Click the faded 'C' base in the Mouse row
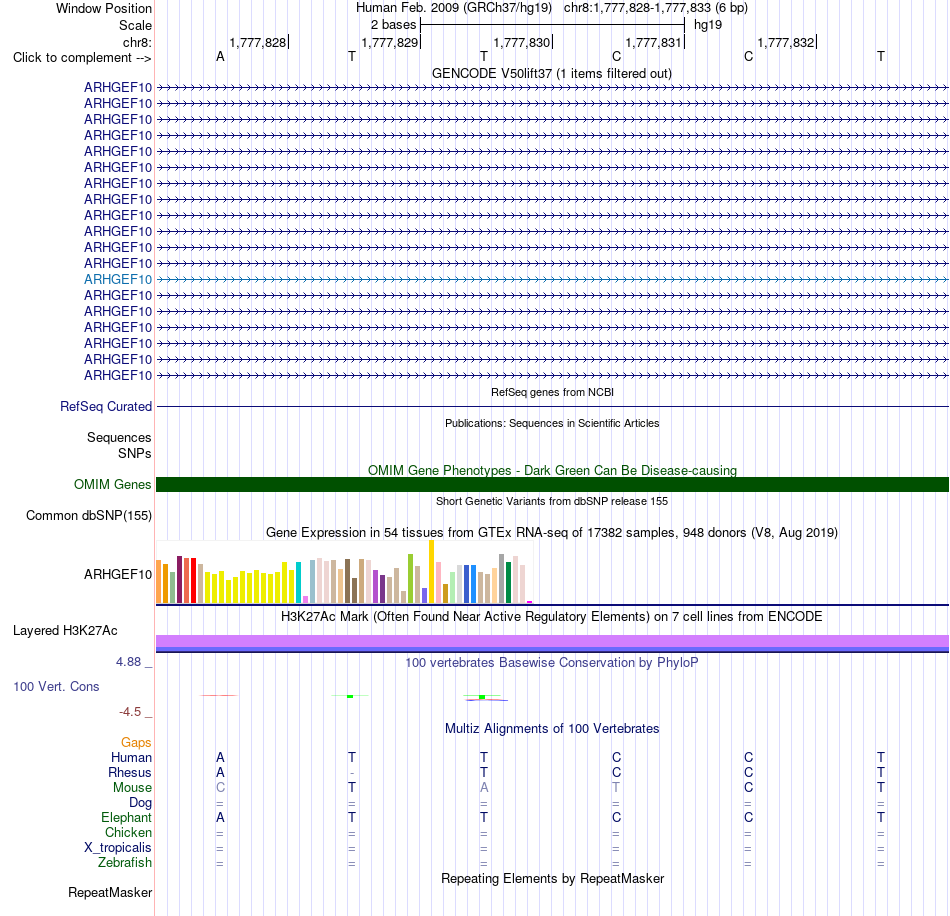The height and width of the screenshot is (916, 950). [x=220, y=788]
